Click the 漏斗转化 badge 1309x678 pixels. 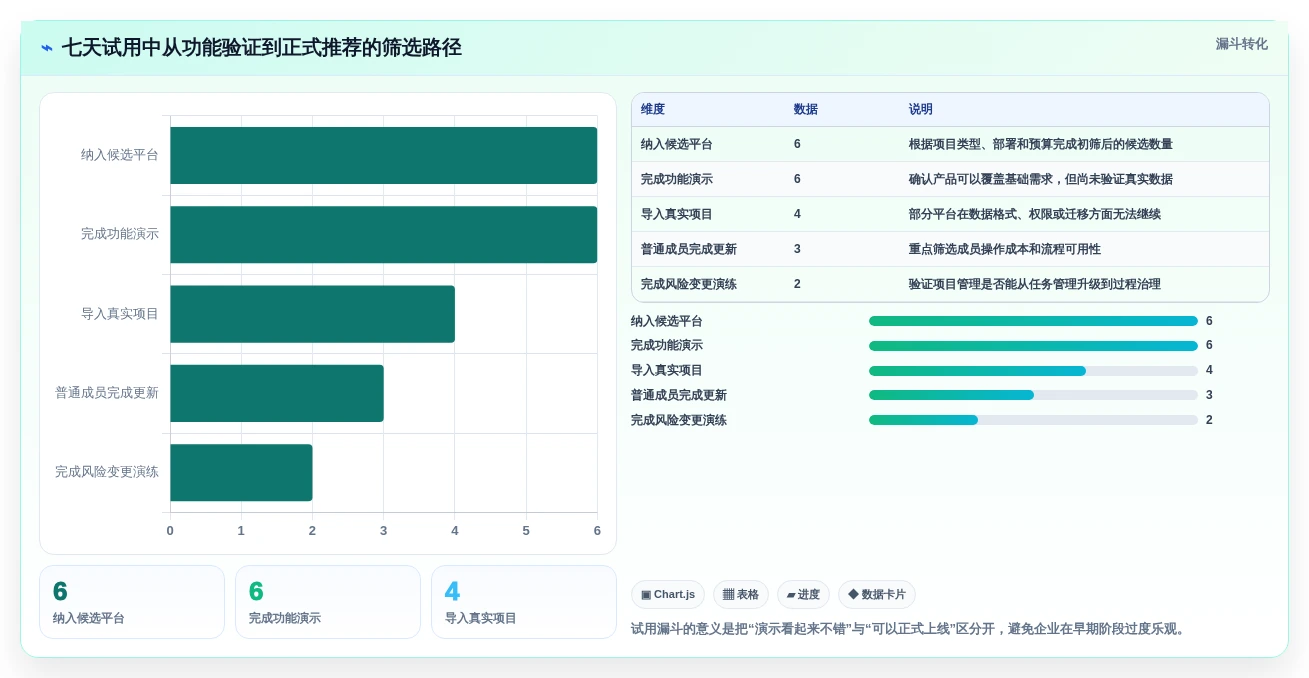point(1241,44)
